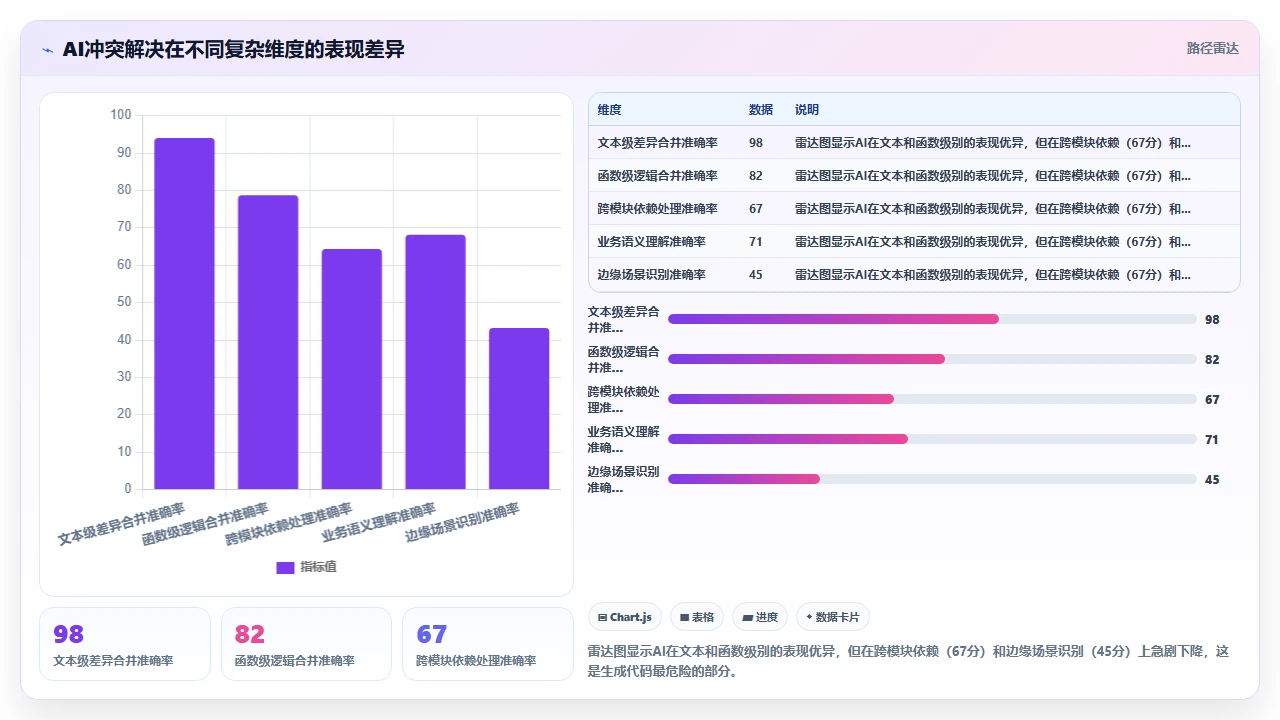
Task: Click the 维度 column header in the table
Action: point(609,110)
